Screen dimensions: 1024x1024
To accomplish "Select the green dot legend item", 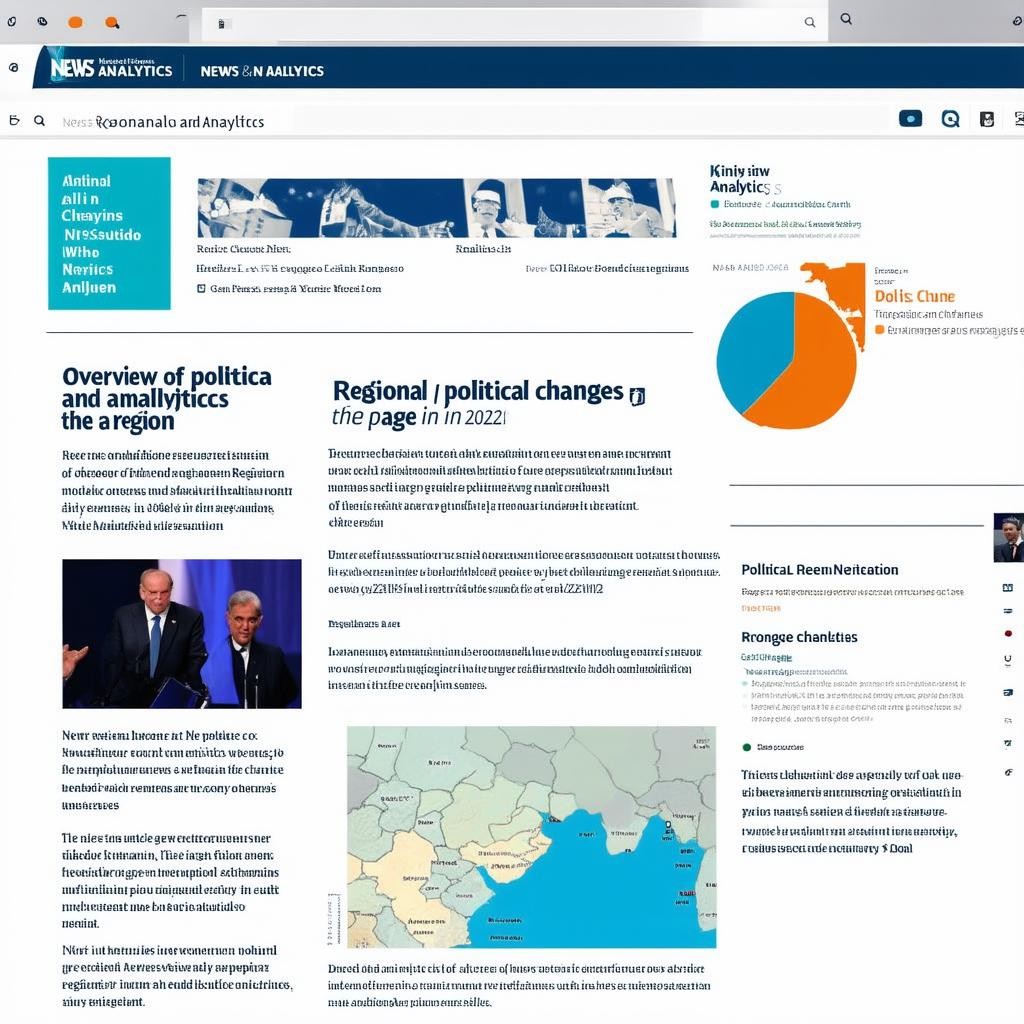I will 746,747.
